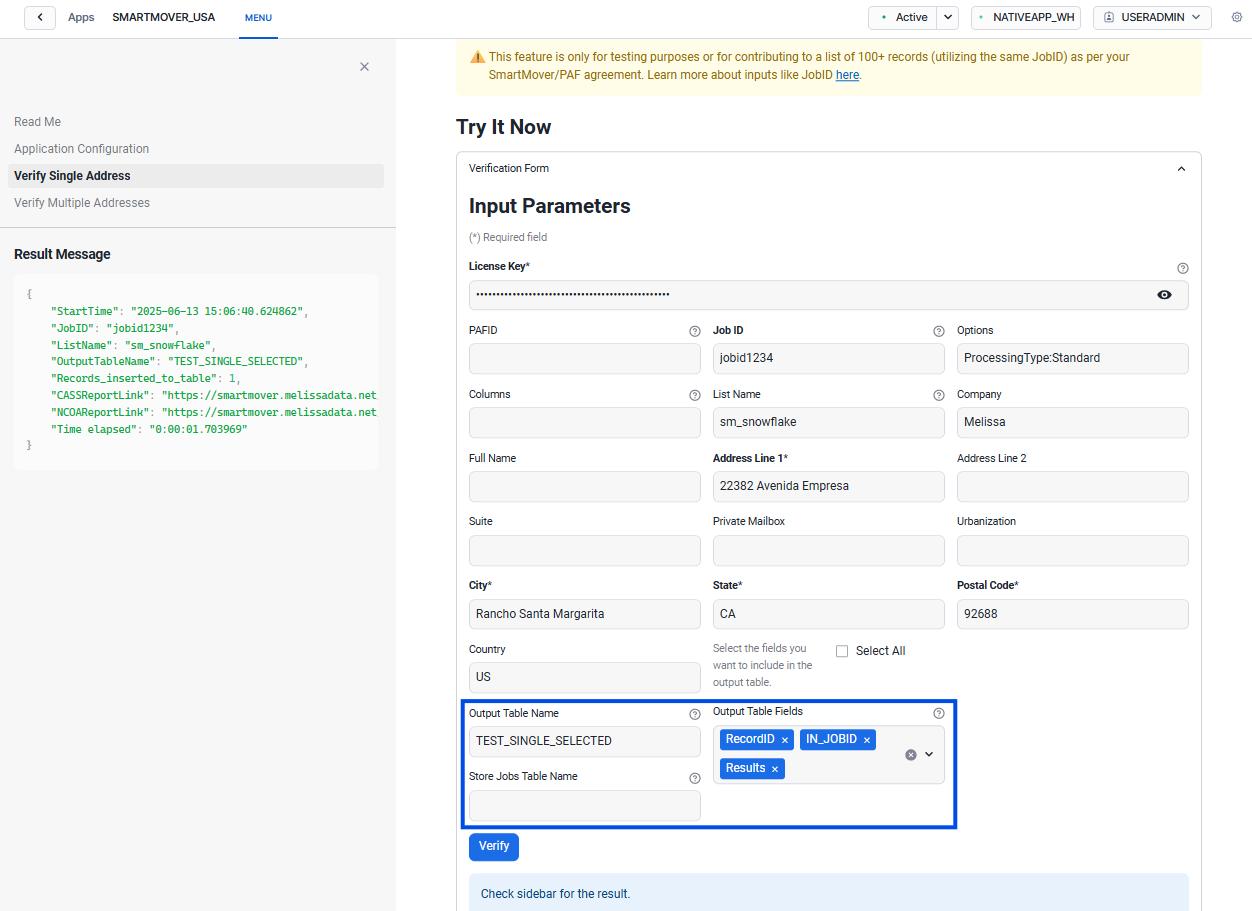Click the PAFID input field
The width and height of the screenshot is (1252, 911).
[585, 358]
